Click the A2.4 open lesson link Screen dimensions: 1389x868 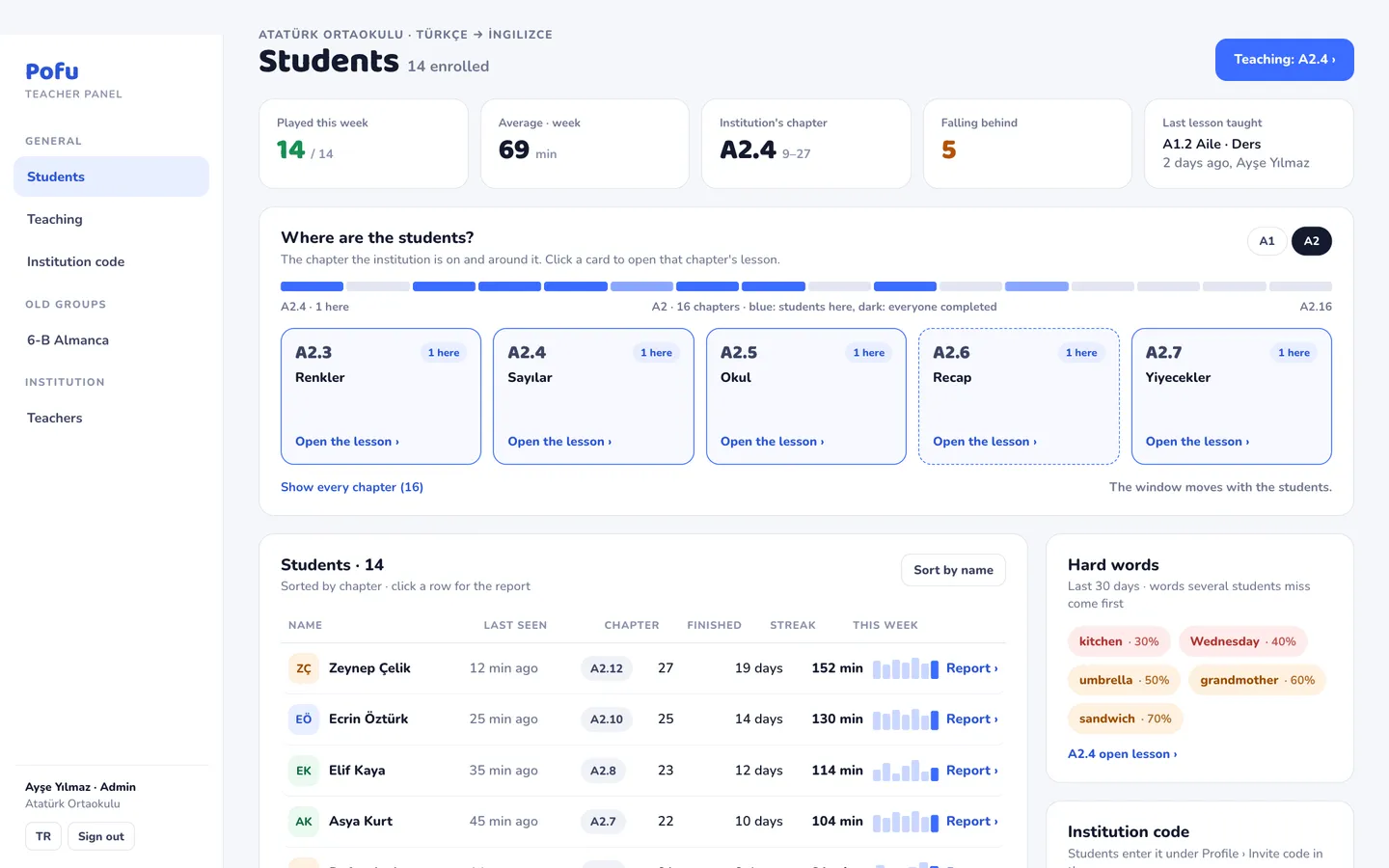point(1123,754)
